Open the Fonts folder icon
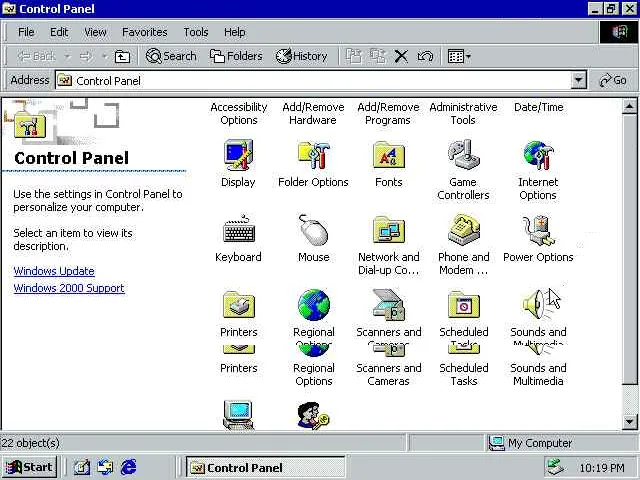 389,155
